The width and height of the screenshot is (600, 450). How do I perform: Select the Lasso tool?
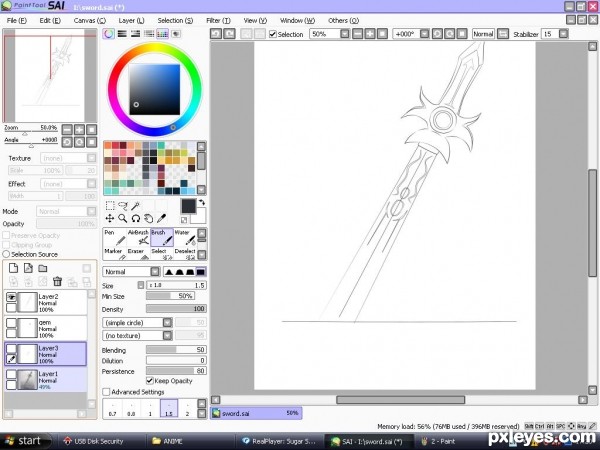coord(122,206)
